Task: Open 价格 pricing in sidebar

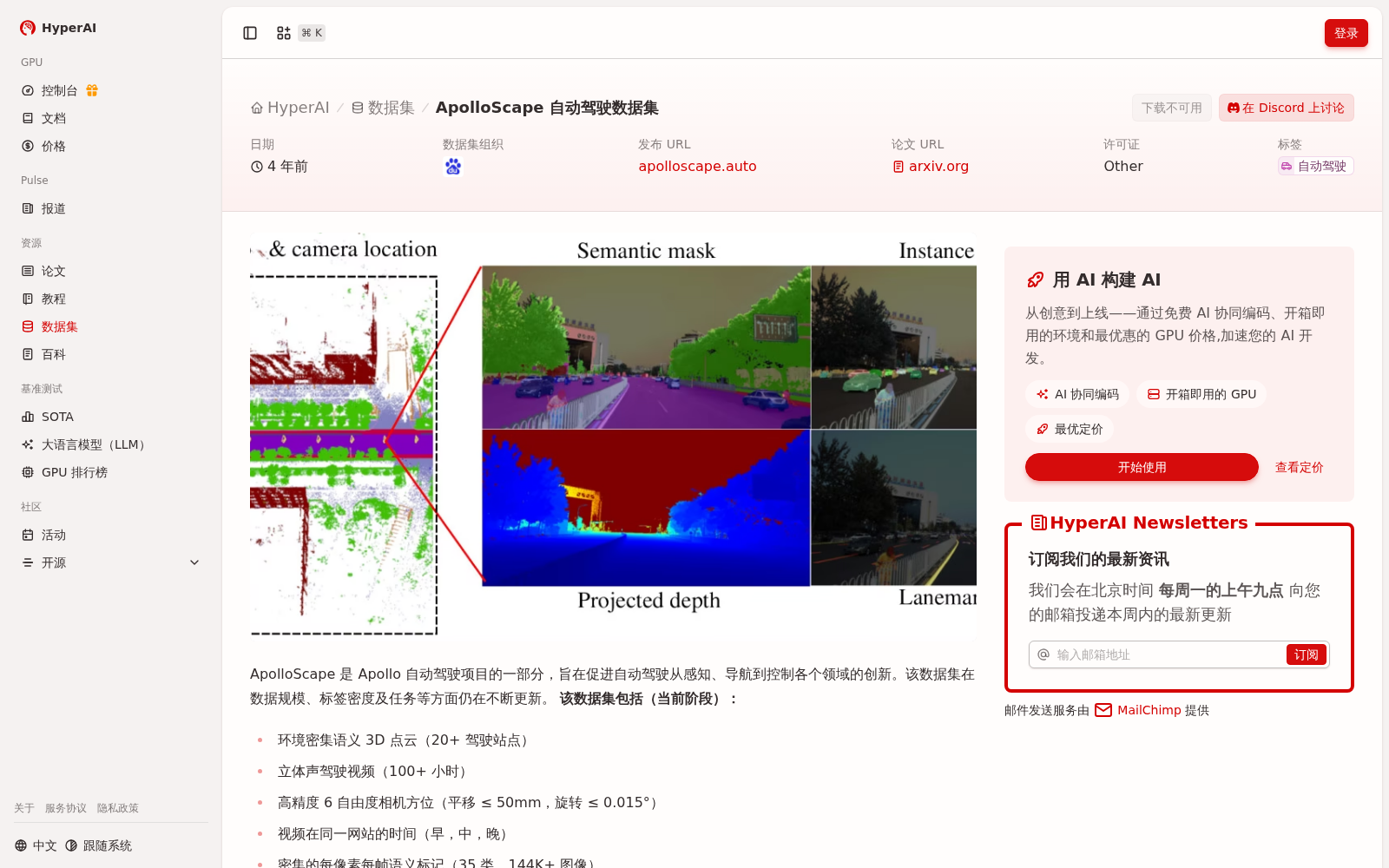Action: tap(111, 146)
